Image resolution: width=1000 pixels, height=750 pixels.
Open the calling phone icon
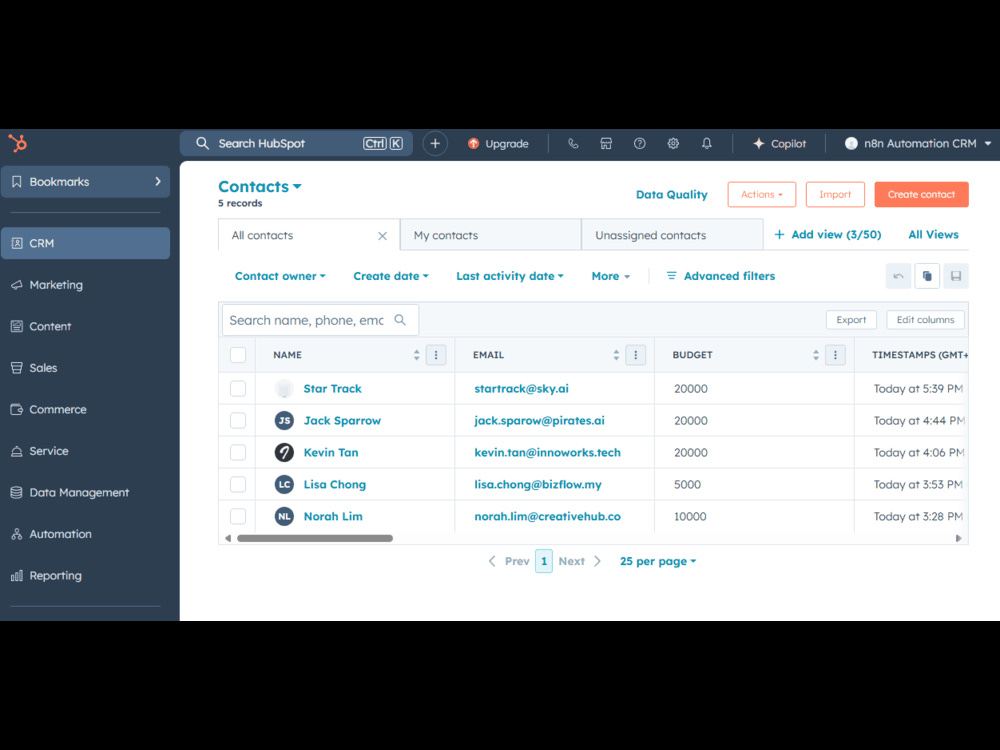573,143
